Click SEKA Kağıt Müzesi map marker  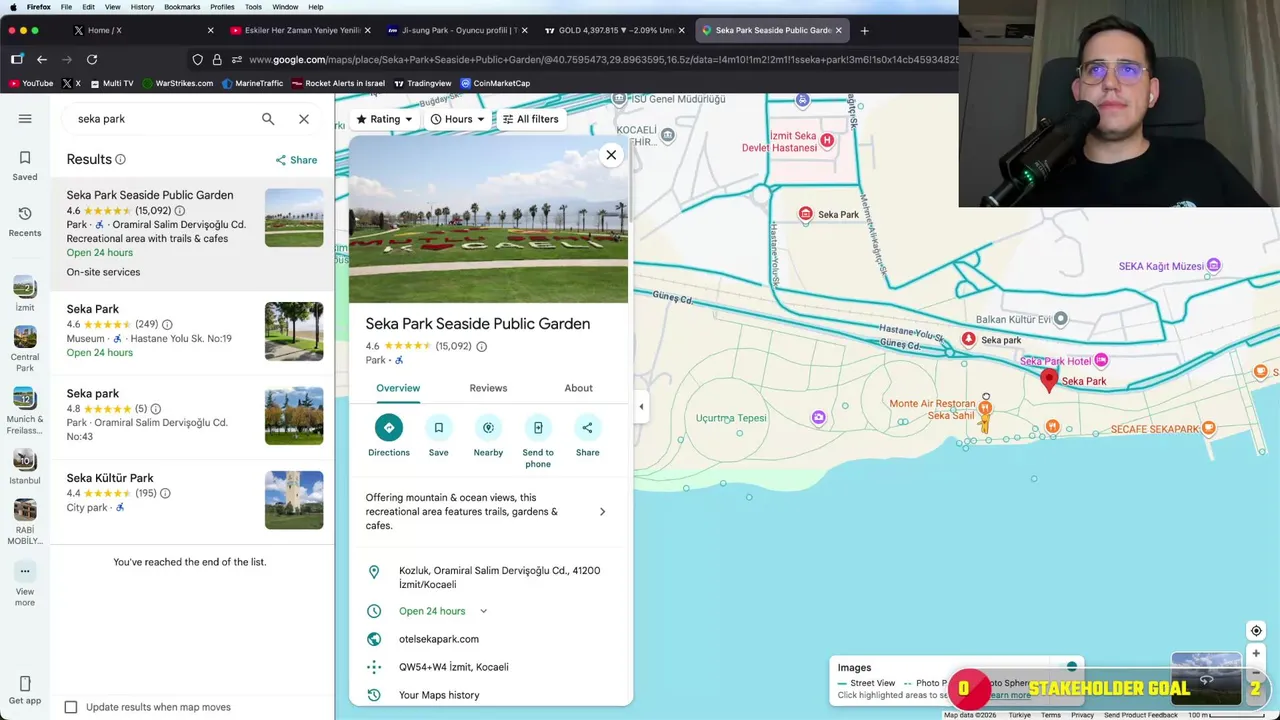[1213, 266]
